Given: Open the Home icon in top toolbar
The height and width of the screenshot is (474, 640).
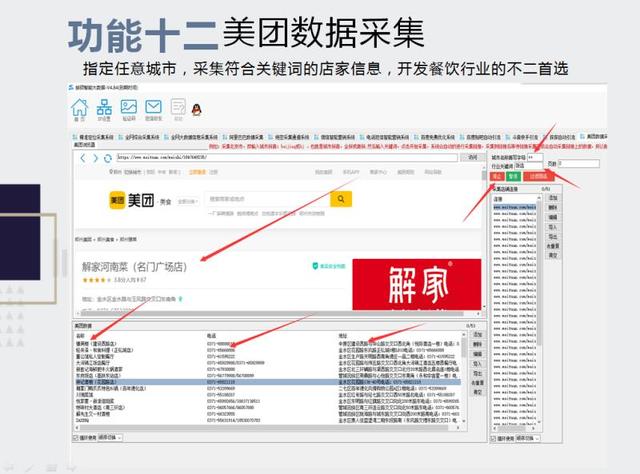Looking at the screenshot, I should pos(80,107).
